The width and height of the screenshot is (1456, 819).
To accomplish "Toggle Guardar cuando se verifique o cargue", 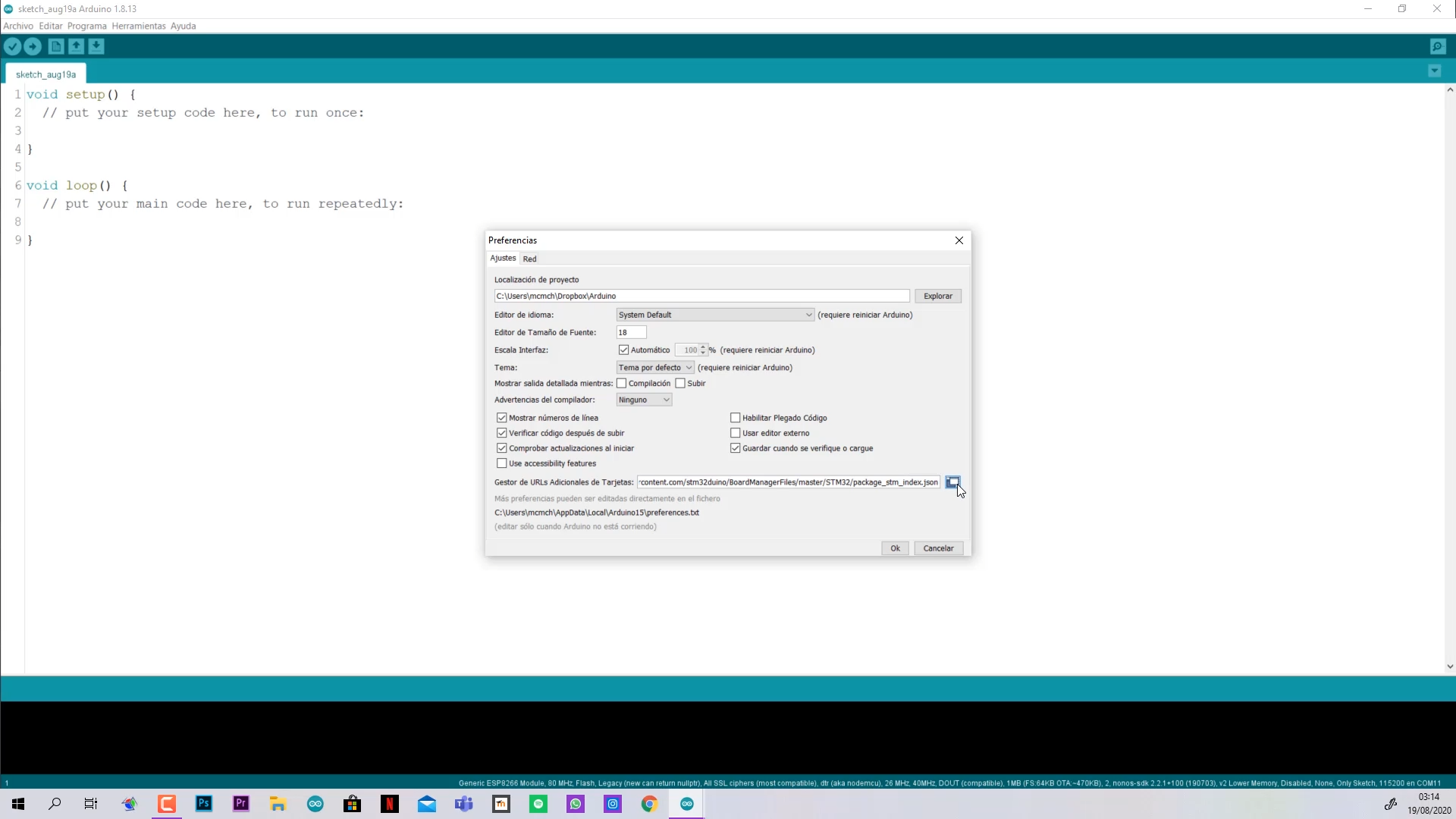I will tap(736, 448).
